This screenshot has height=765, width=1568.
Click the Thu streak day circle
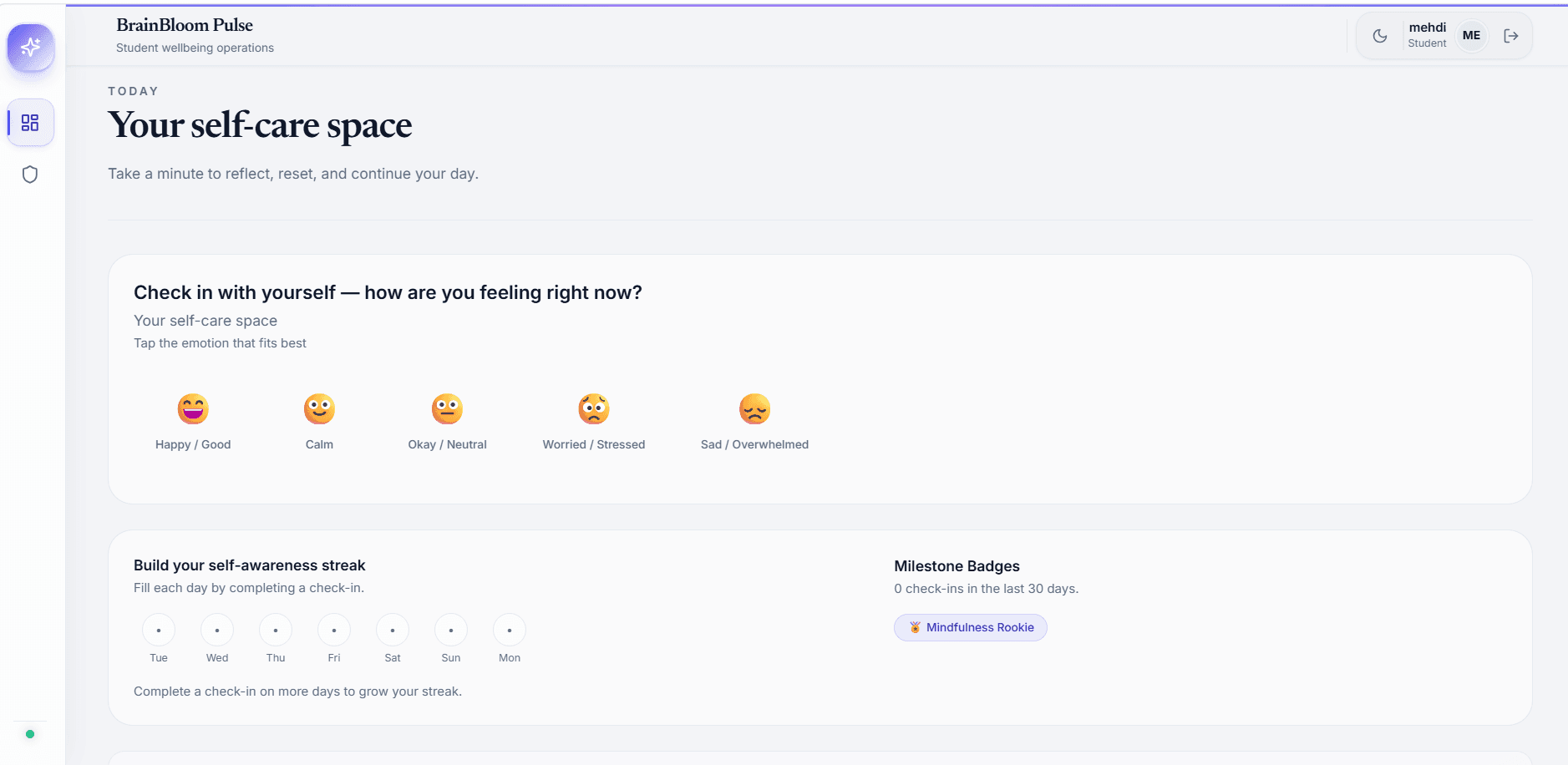(x=276, y=630)
